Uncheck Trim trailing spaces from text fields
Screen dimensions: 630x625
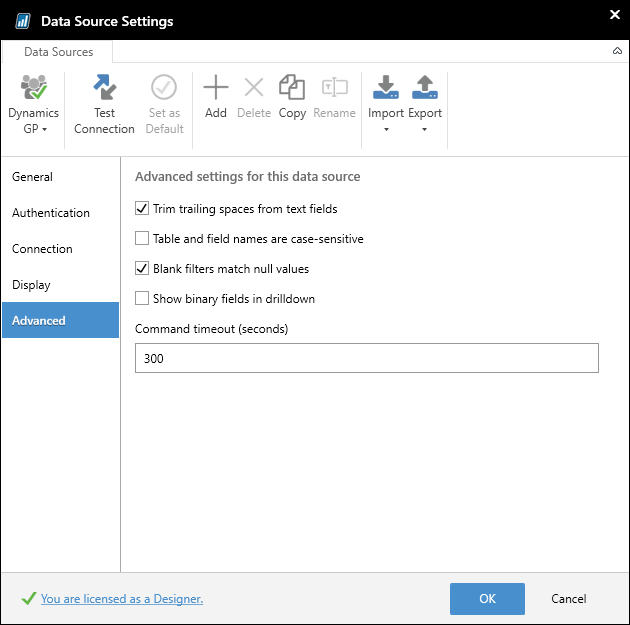click(142, 209)
